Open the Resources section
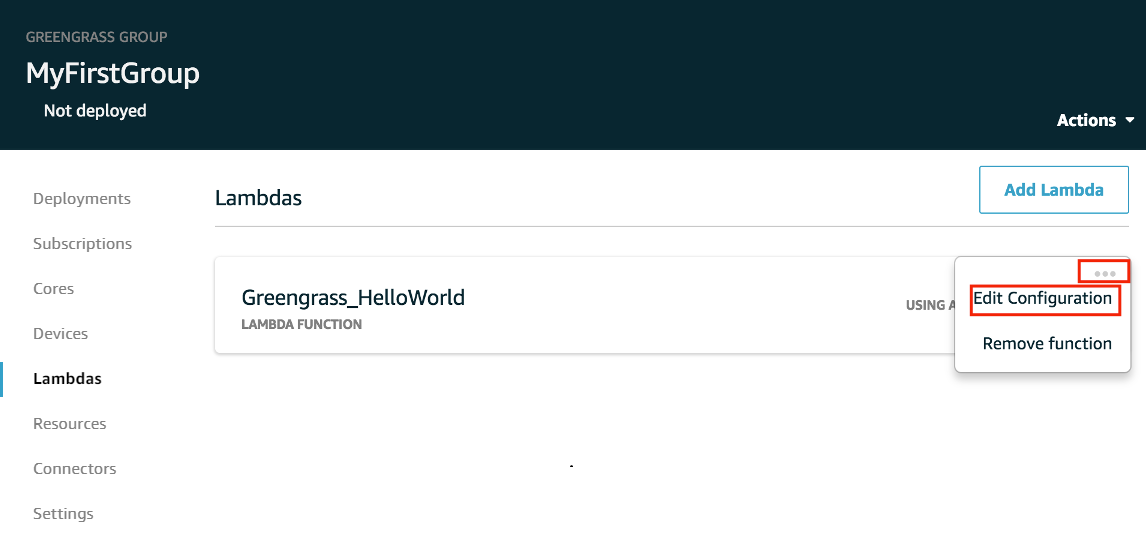This screenshot has height=535, width=1148. 70,424
